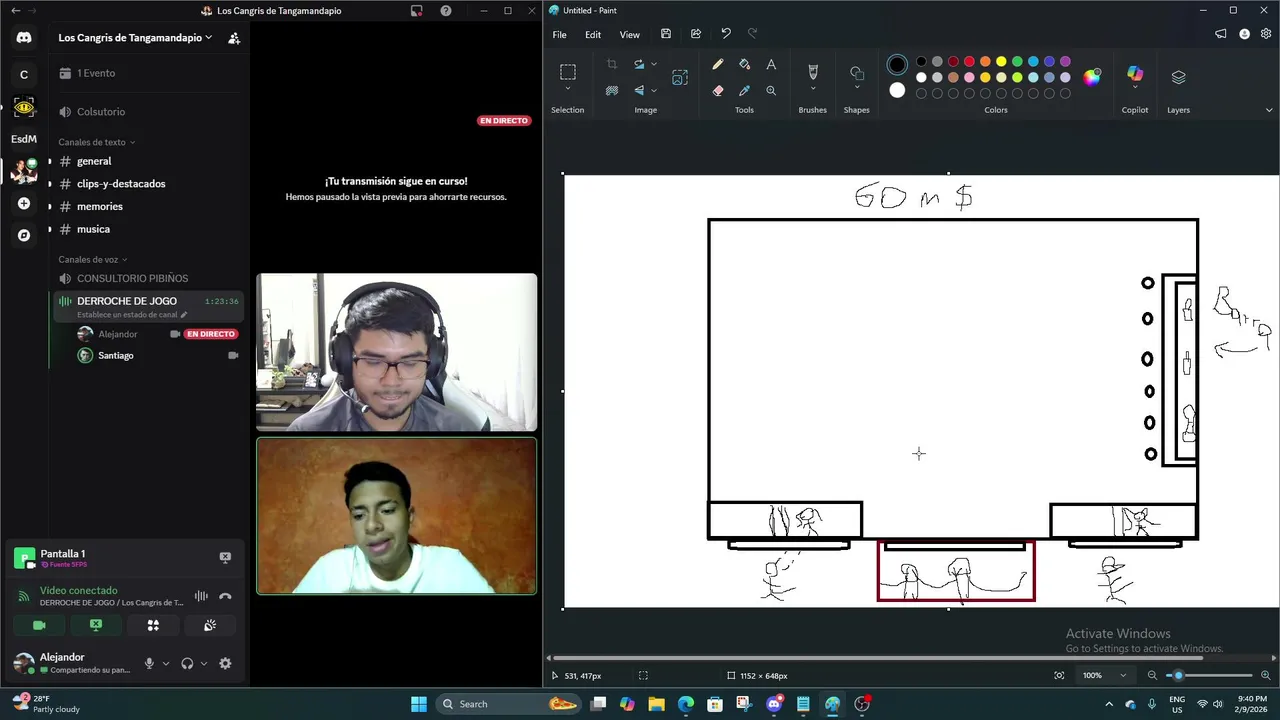Open the Rotate options dropdown arrow

point(654,64)
